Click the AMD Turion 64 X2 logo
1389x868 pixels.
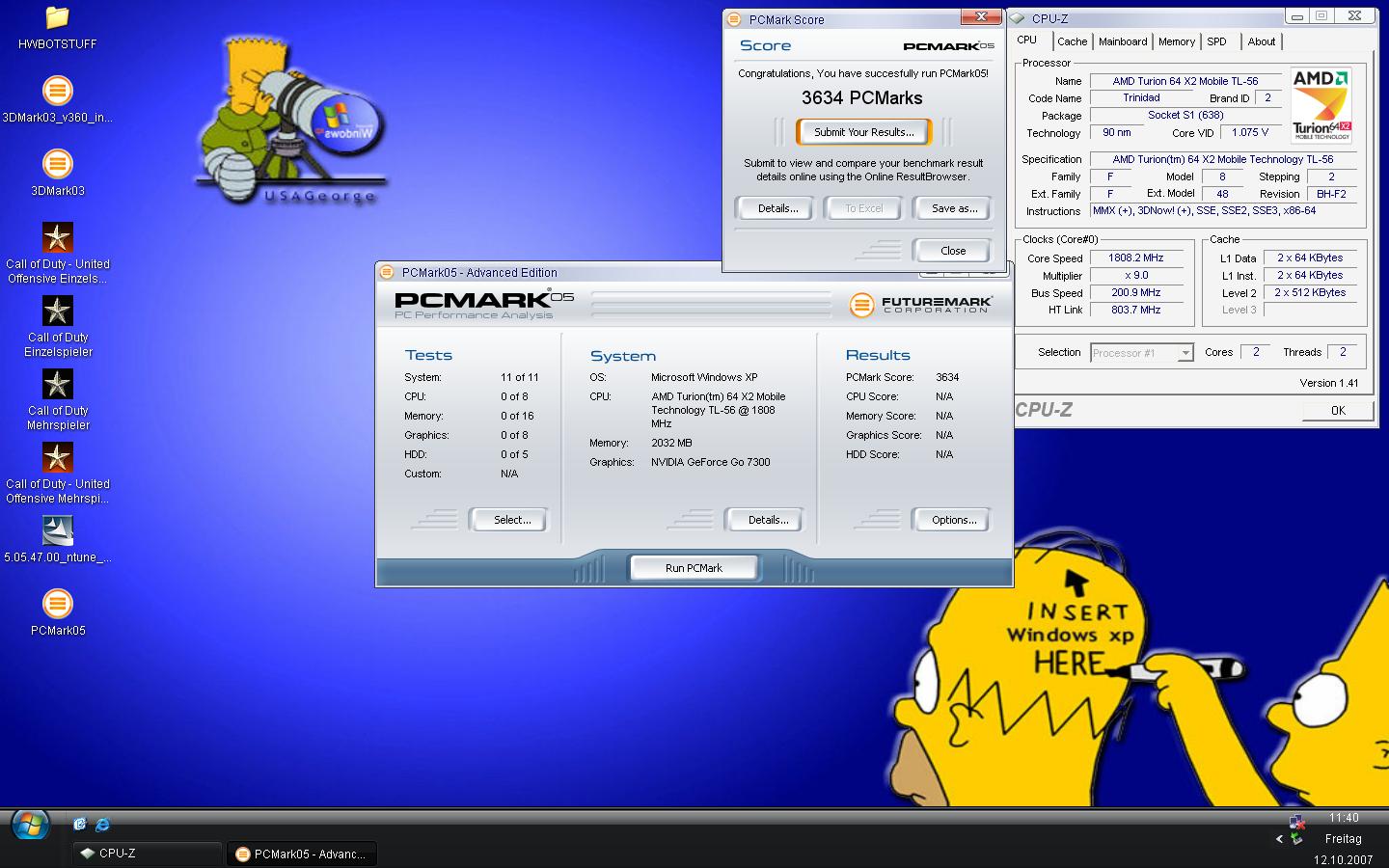pos(1321,105)
